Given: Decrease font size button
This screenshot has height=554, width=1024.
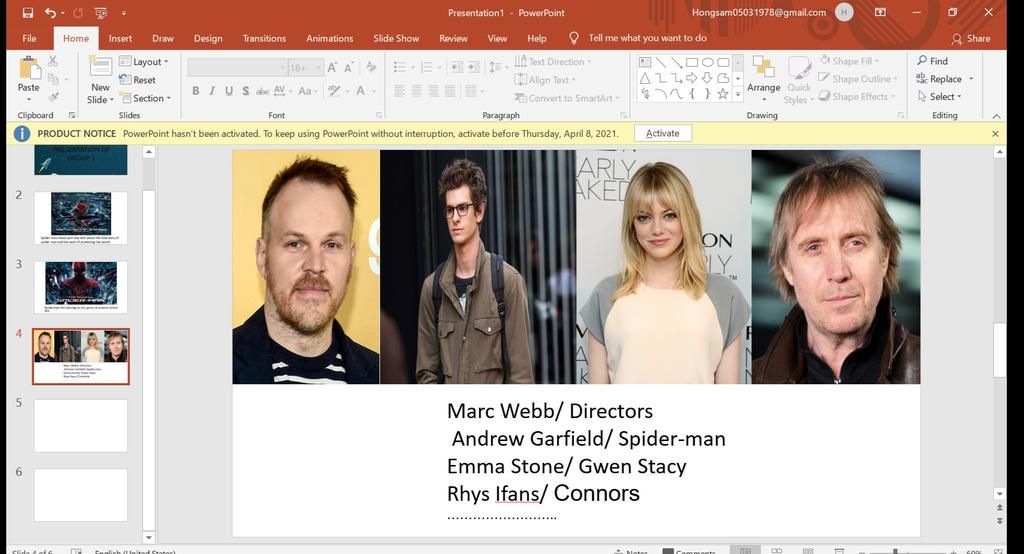Looking at the screenshot, I should (349, 67).
